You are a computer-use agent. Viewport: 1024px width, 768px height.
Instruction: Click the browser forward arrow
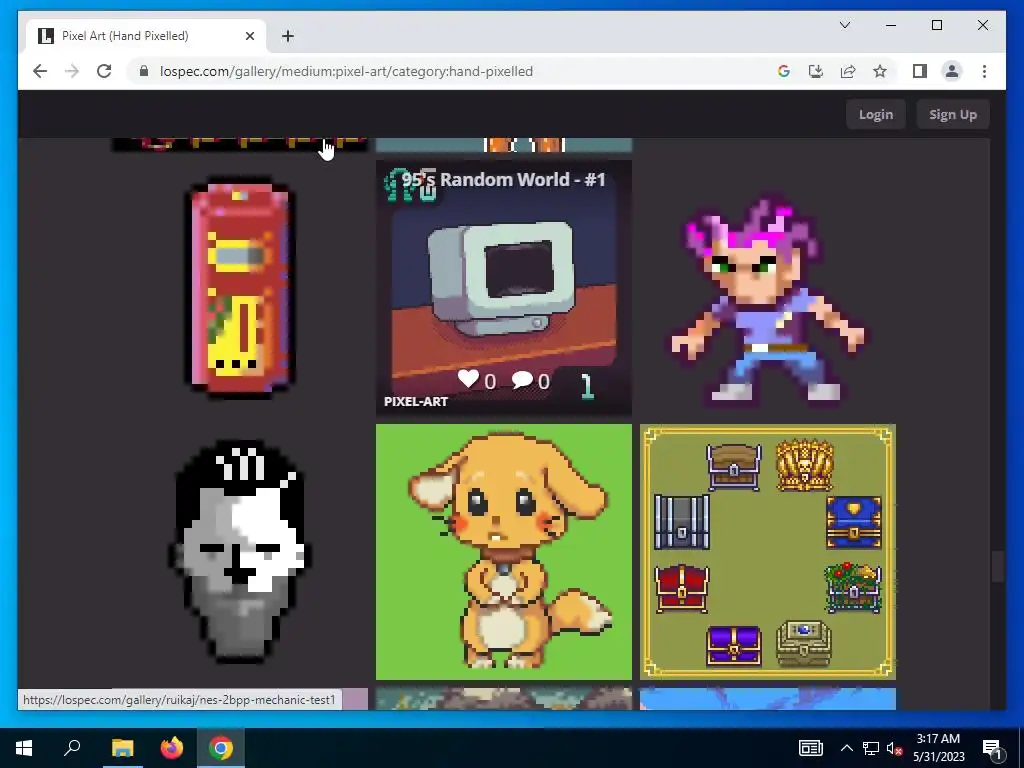[x=72, y=71]
